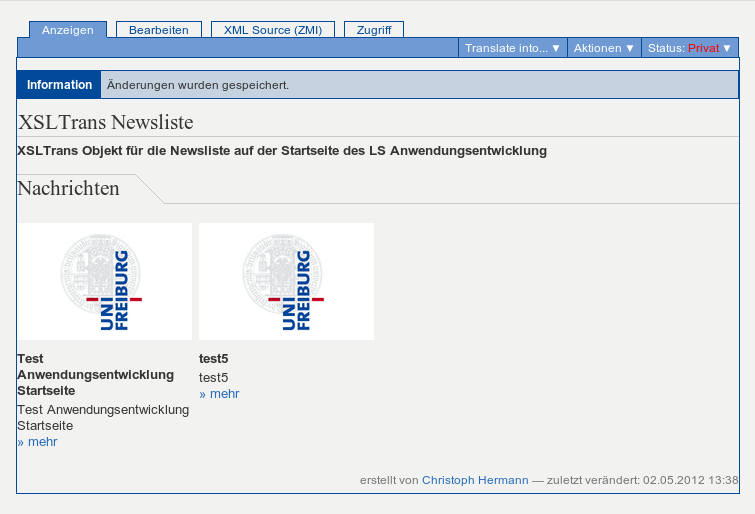Open the Zugriff tab
Screen dimensions: 755x514
click(x=374, y=30)
